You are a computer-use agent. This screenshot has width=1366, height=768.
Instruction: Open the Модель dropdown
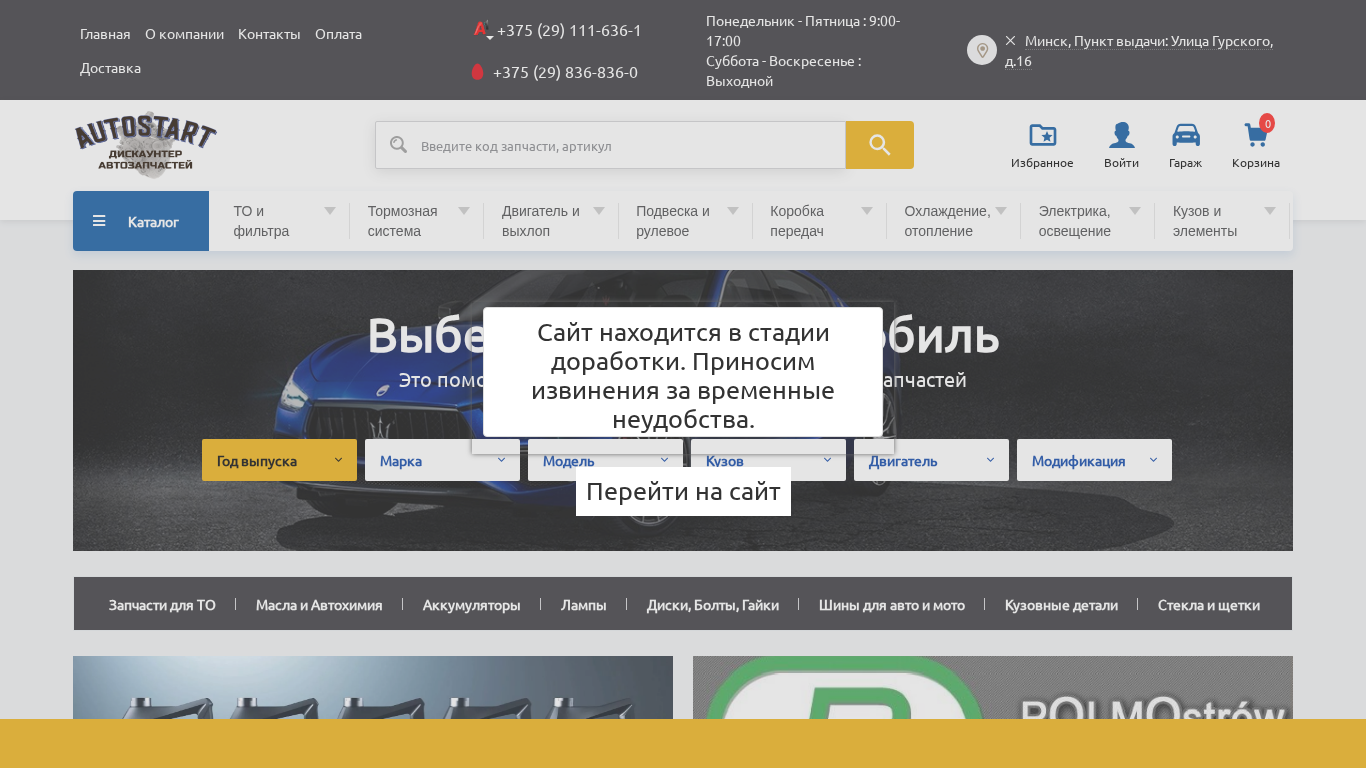[x=605, y=460]
